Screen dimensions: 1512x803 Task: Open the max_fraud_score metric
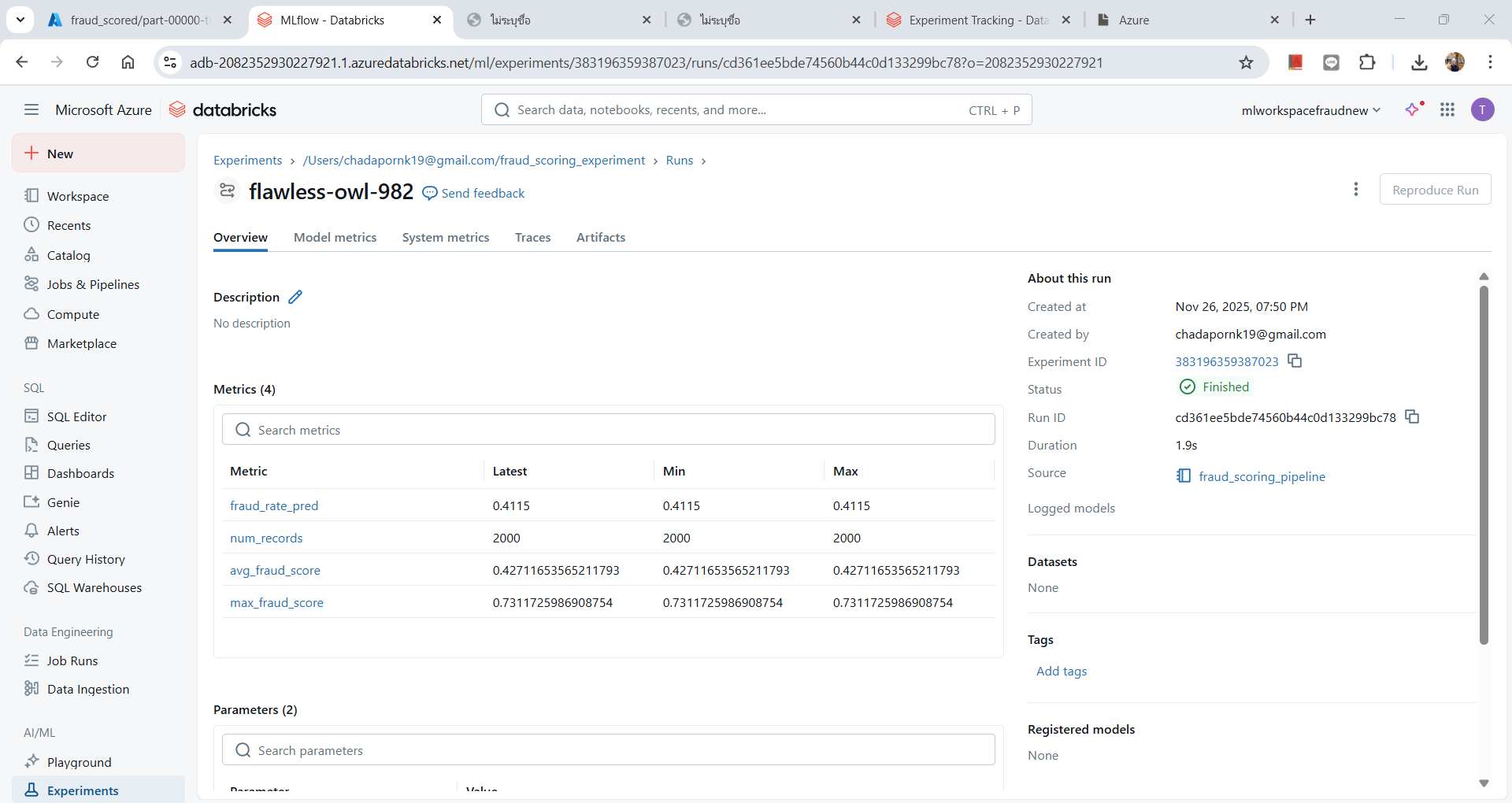[276, 602]
